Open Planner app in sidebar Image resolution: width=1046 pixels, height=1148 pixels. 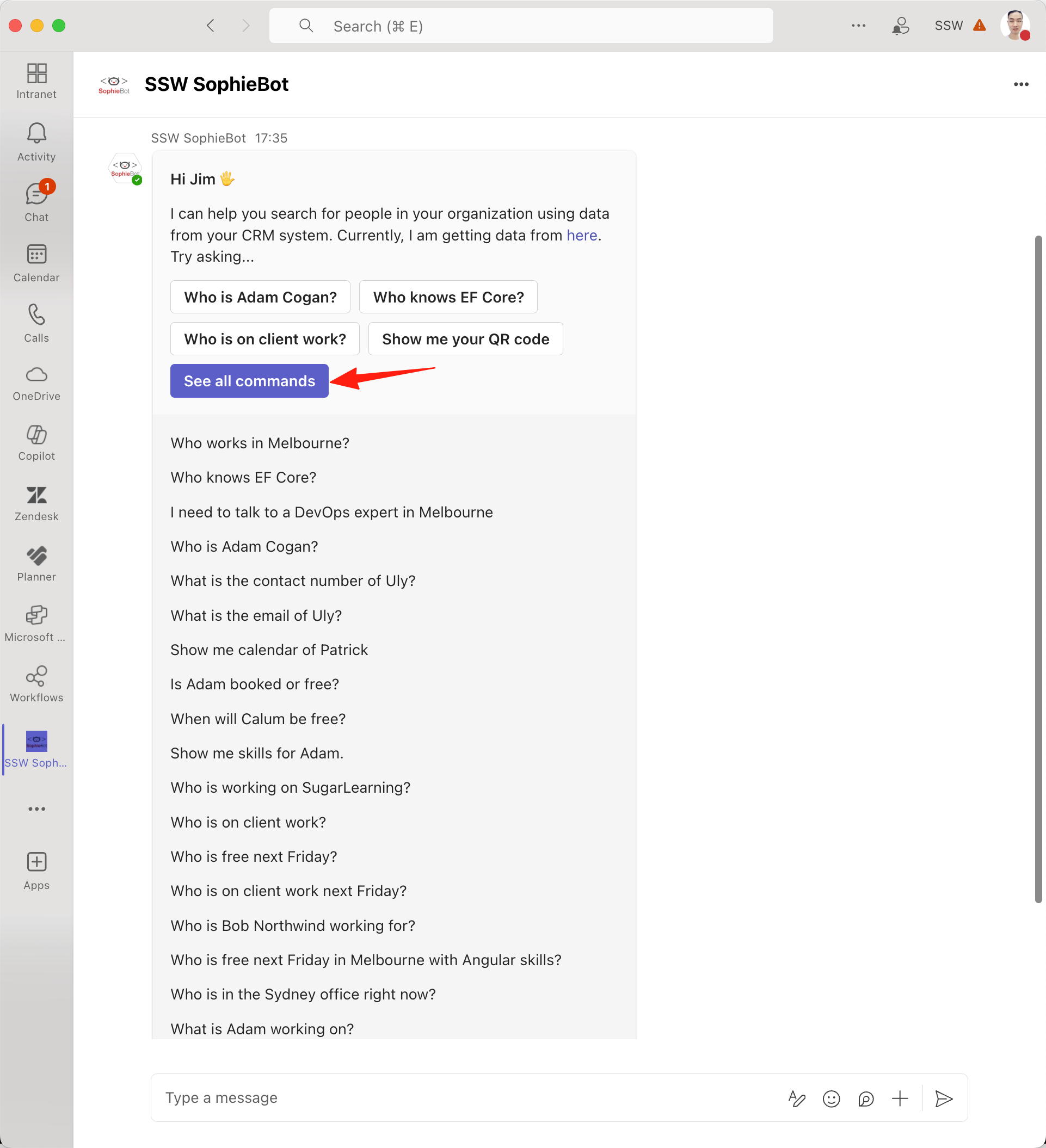pos(36,564)
